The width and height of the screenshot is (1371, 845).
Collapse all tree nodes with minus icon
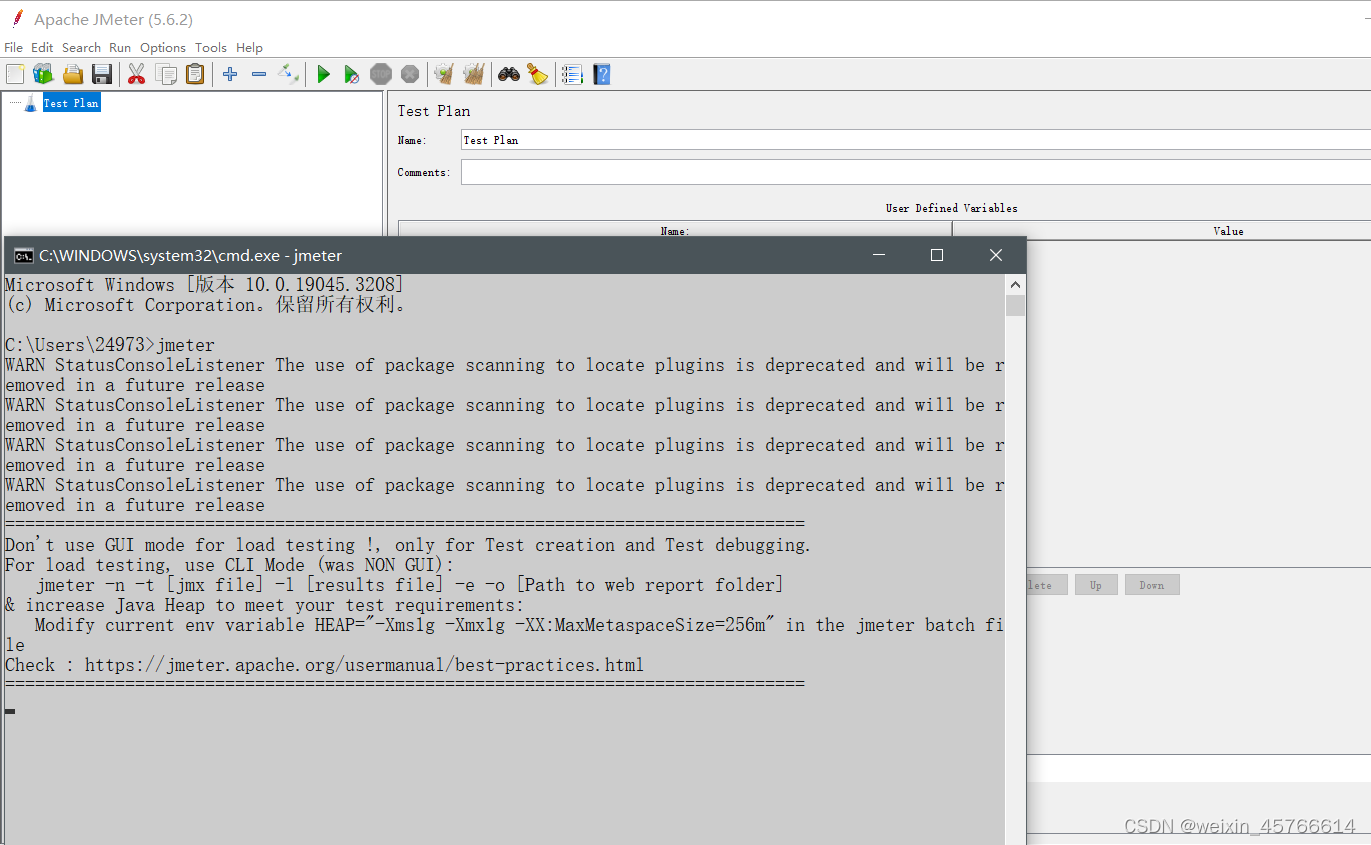click(x=259, y=74)
